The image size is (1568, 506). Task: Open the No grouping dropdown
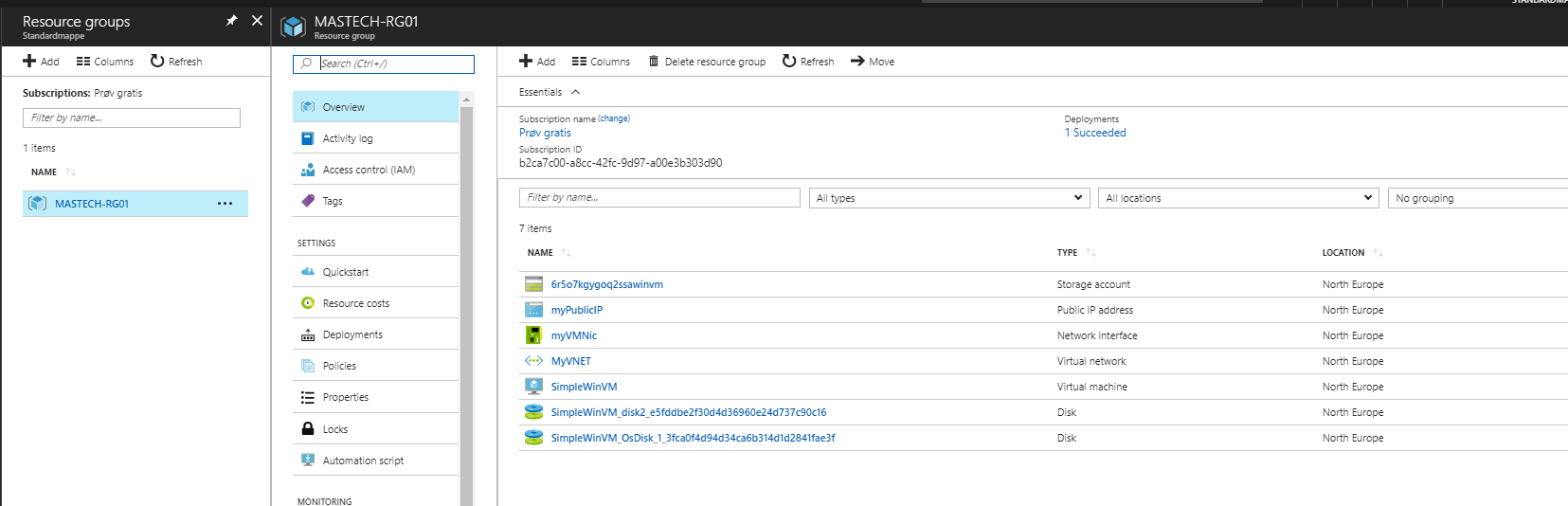(x=1476, y=198)
